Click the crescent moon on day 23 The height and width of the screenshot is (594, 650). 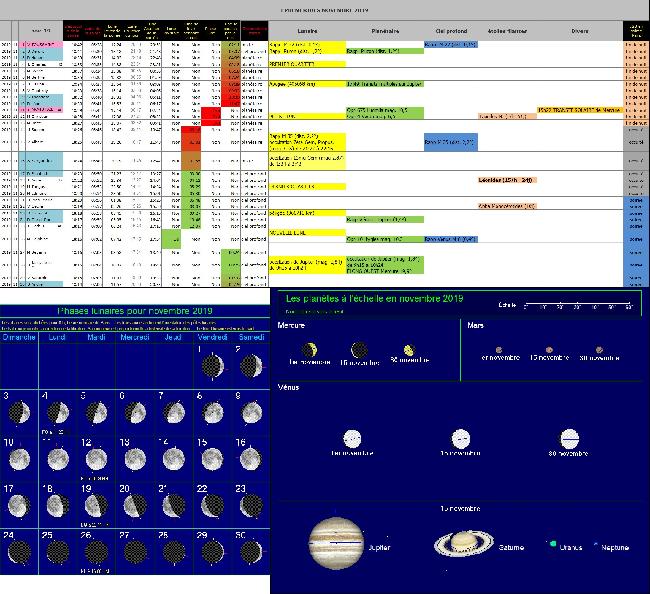[x=251, y=506]
